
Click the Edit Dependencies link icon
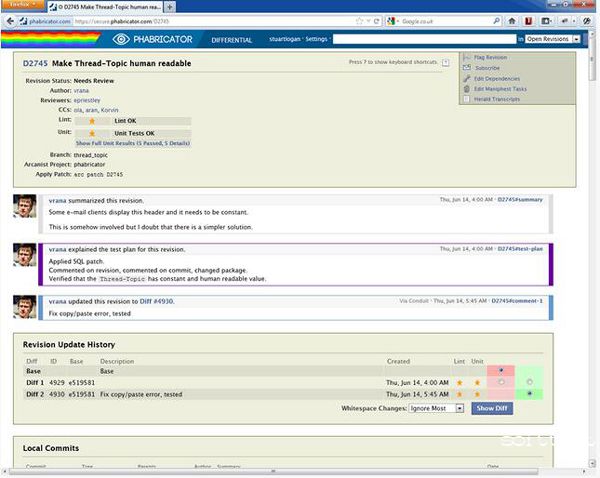pyautogui.click(x=466, y=78)
